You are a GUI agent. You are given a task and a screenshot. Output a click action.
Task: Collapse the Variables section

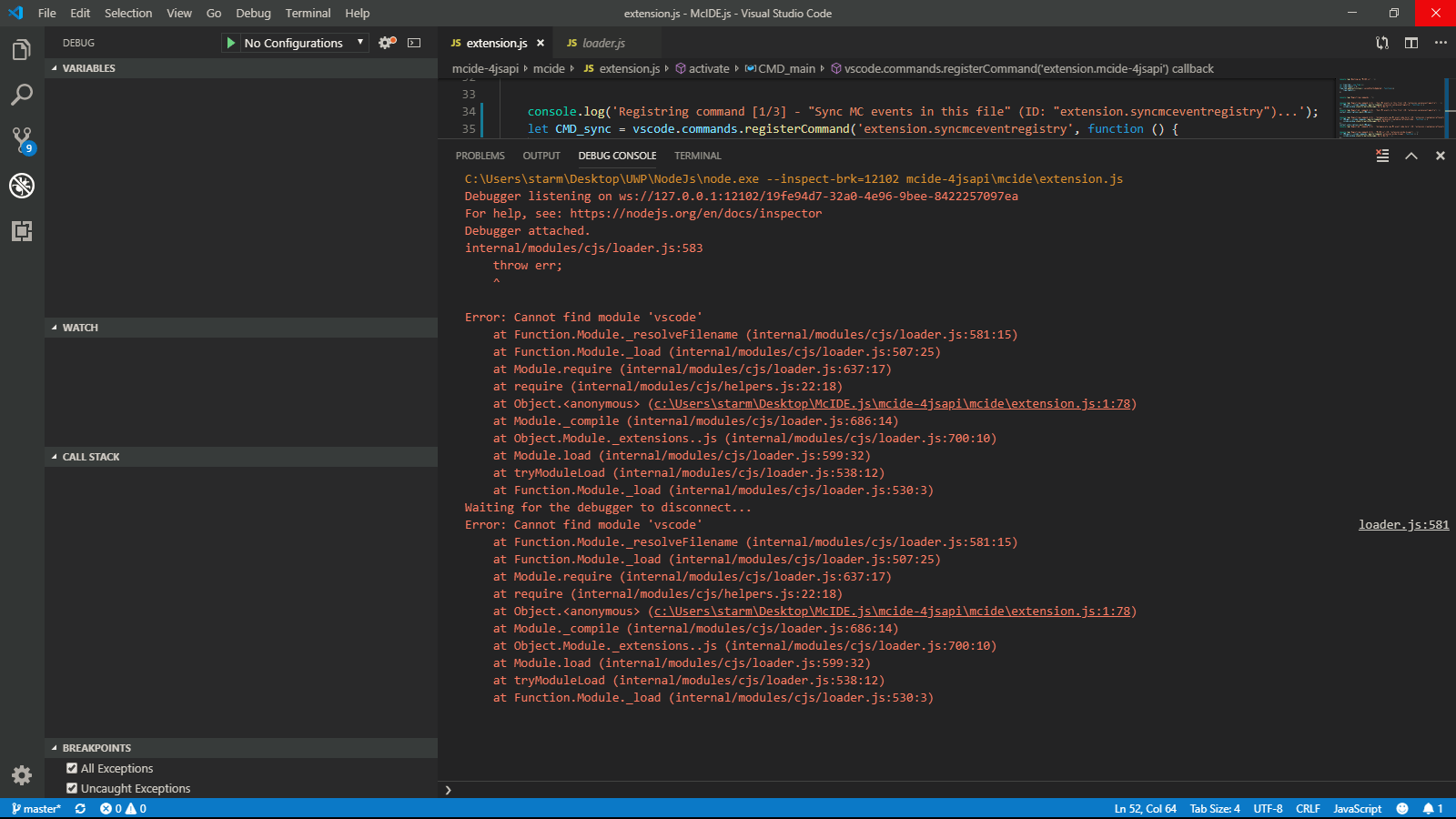[241, 68]
